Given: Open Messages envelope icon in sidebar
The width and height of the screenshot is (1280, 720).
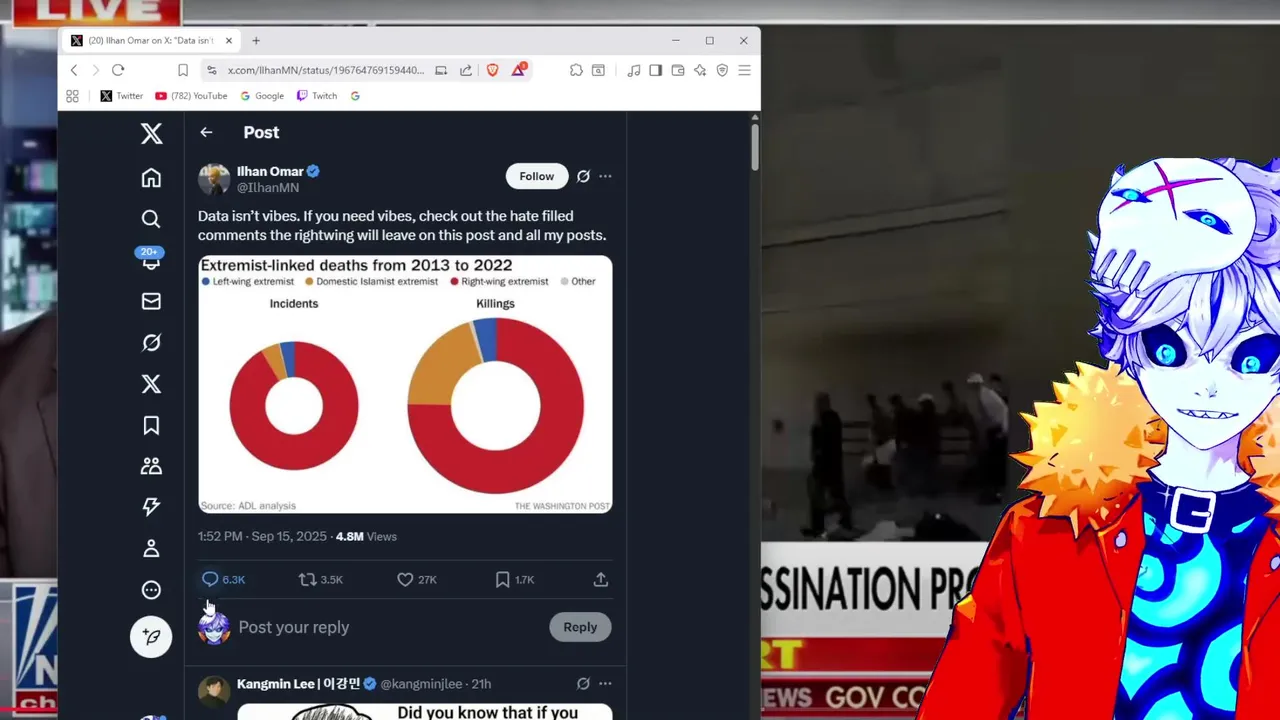Looking at the screenshot, I should click(x=151, y=301).
